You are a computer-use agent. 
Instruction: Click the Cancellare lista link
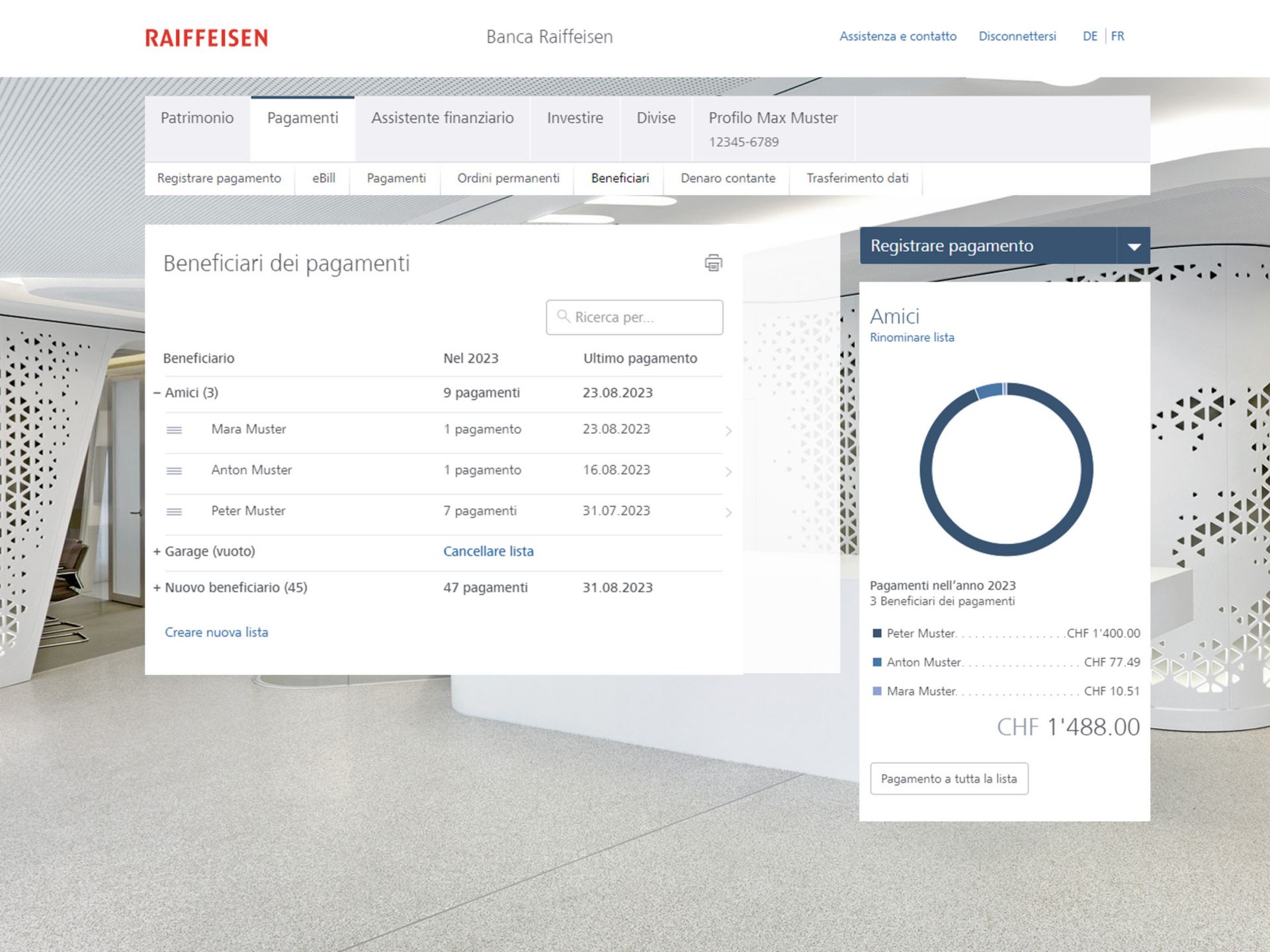pos(488,551)
